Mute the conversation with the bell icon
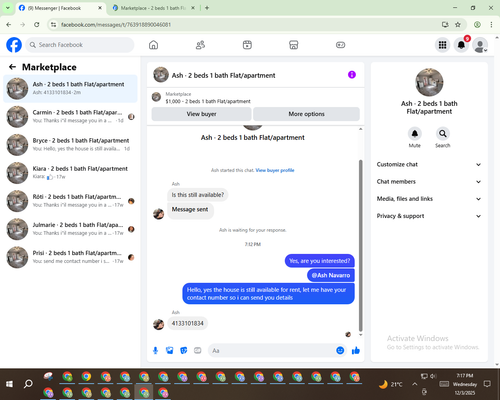Viewport: 500px width, 400px height. [415, 134]
